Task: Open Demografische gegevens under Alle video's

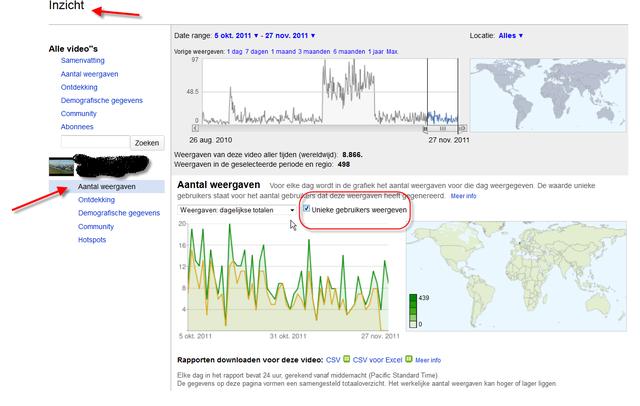Action: coord(102,100)
